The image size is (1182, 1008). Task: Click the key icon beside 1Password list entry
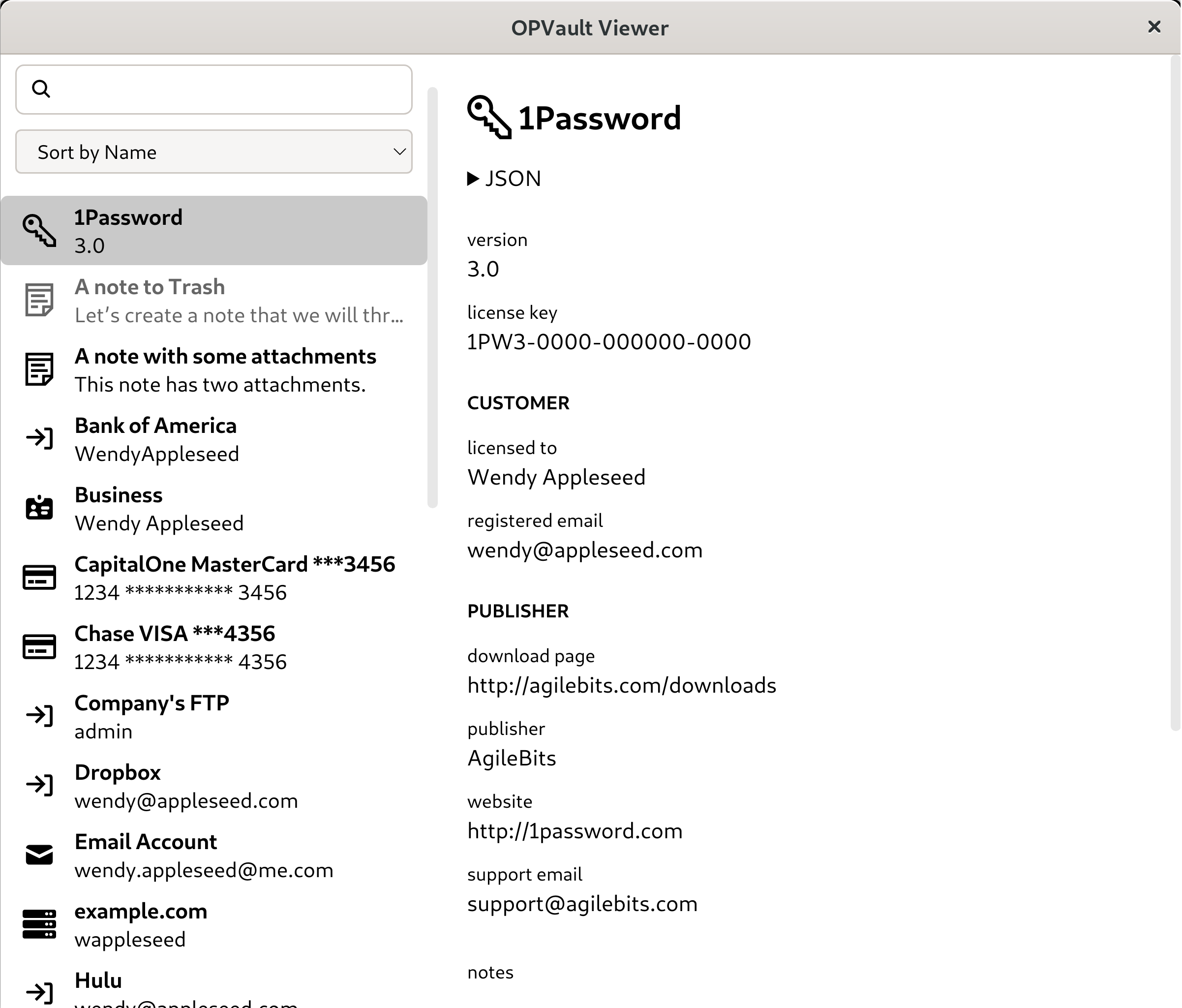pos(39,230)
